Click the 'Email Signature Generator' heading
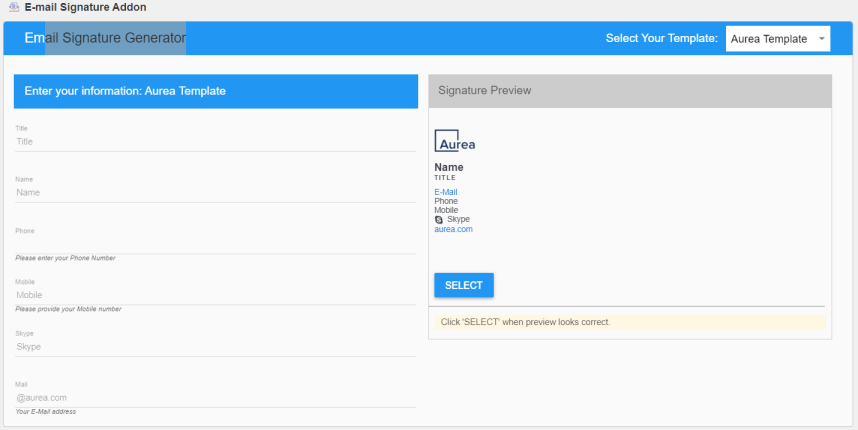This screenshot has height=430, width=858. tap(106, 38)
